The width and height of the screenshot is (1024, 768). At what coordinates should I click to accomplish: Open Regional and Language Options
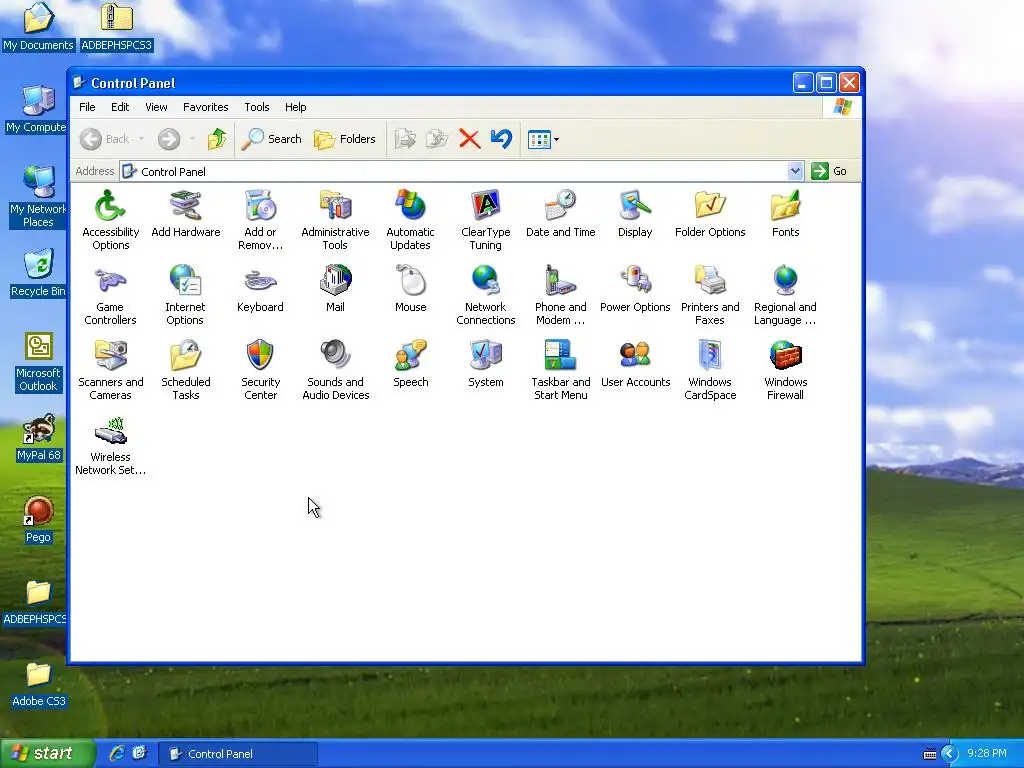pyautogui.click(x=785, y=295)
